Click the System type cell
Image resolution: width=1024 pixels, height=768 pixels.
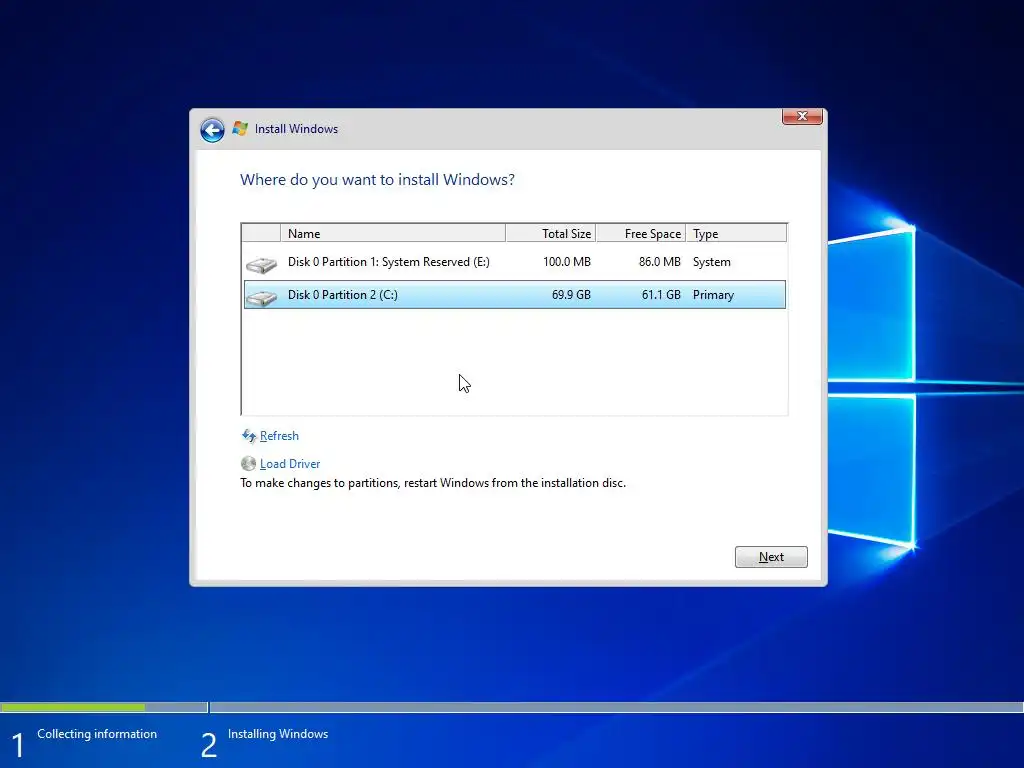(712, 262)
